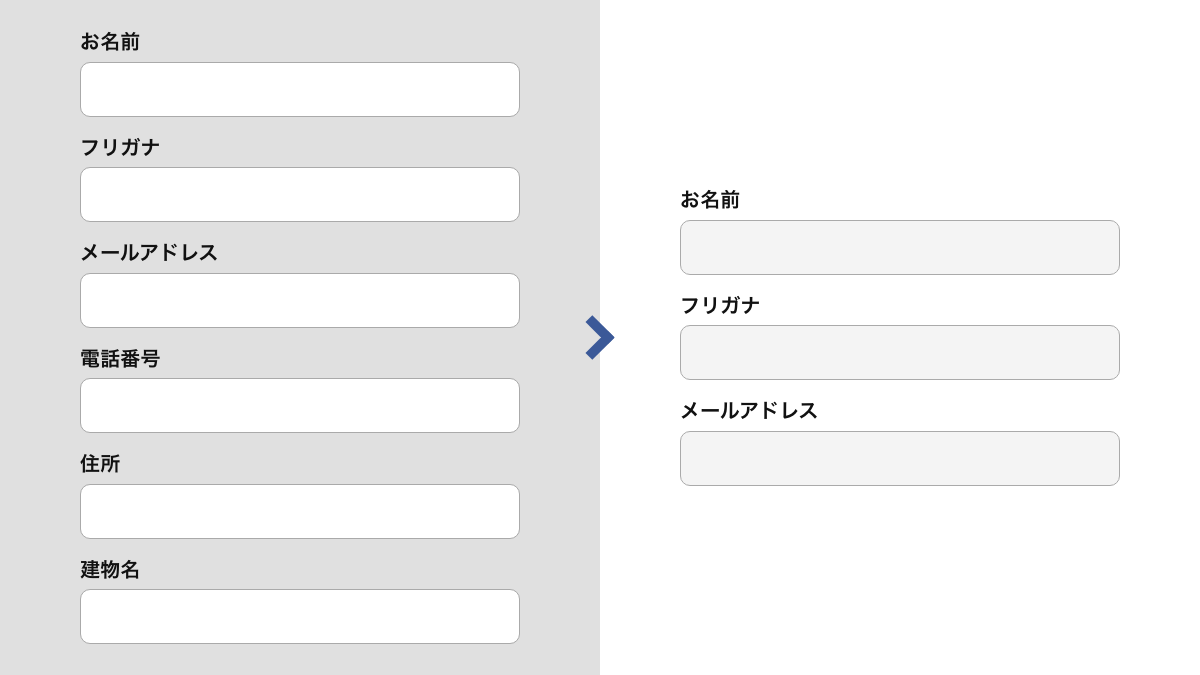Click the メールアドレス field on the left form
The width and height of the screenshot is (1200, 675).
300,300
